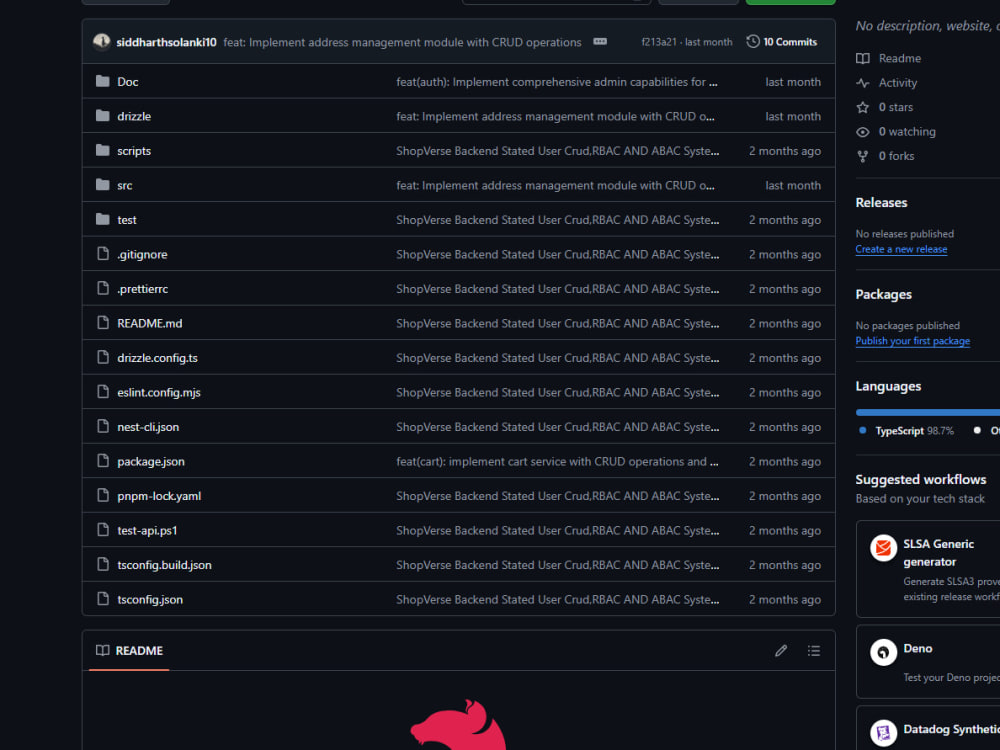Click the .gitignore file icon
Screen dimensions: 1000x750
[103, 254]
